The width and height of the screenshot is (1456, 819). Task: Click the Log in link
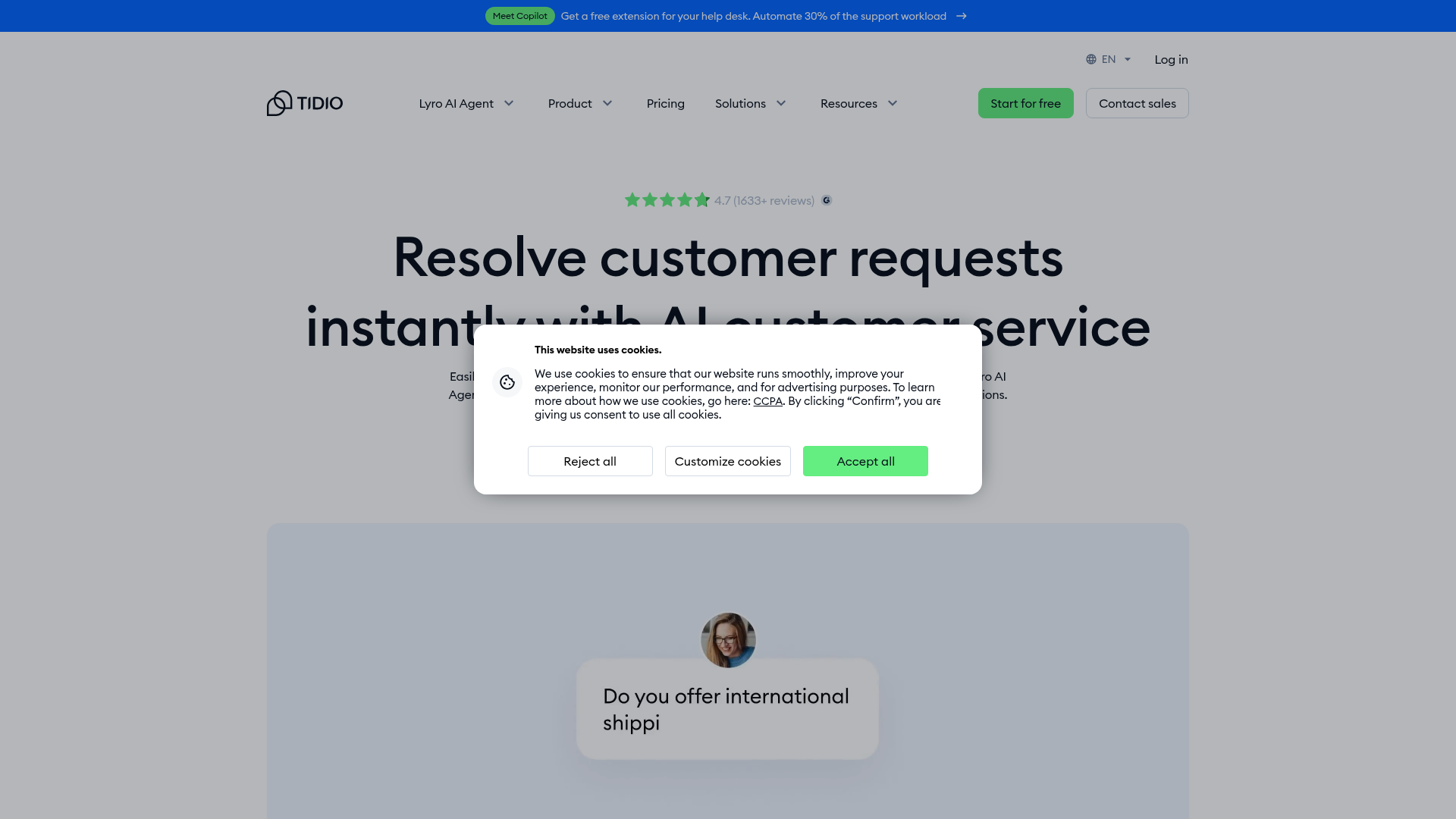[x=1171, y=59]
